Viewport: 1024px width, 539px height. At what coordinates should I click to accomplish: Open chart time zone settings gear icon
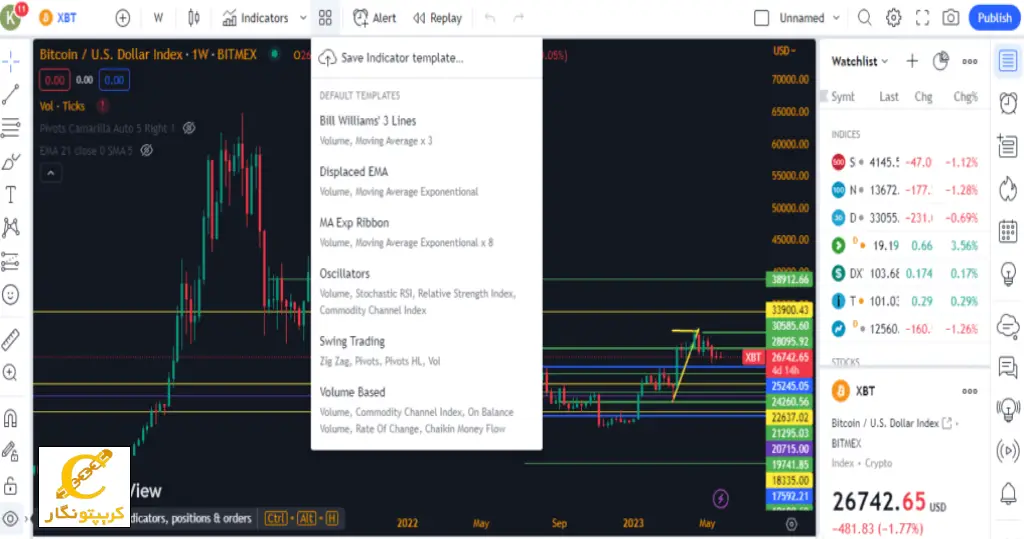pyautogui.click(x=792, y=524)
